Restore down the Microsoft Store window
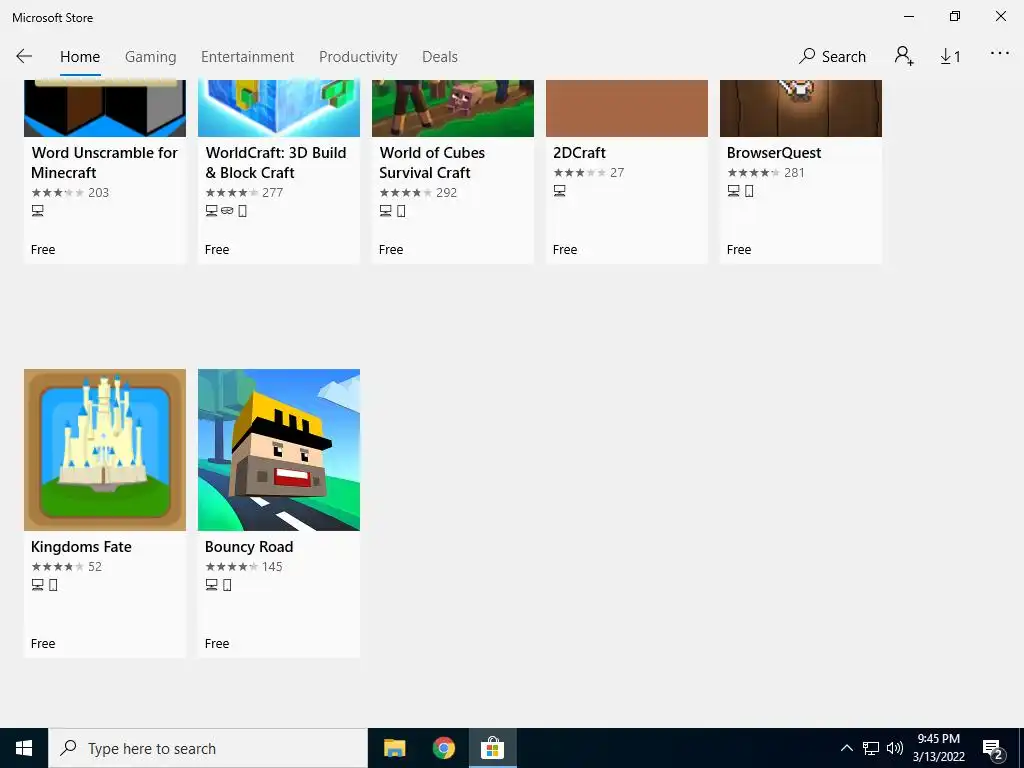The width and height of the screenshot is (1024, 768). tap(955, 16)
